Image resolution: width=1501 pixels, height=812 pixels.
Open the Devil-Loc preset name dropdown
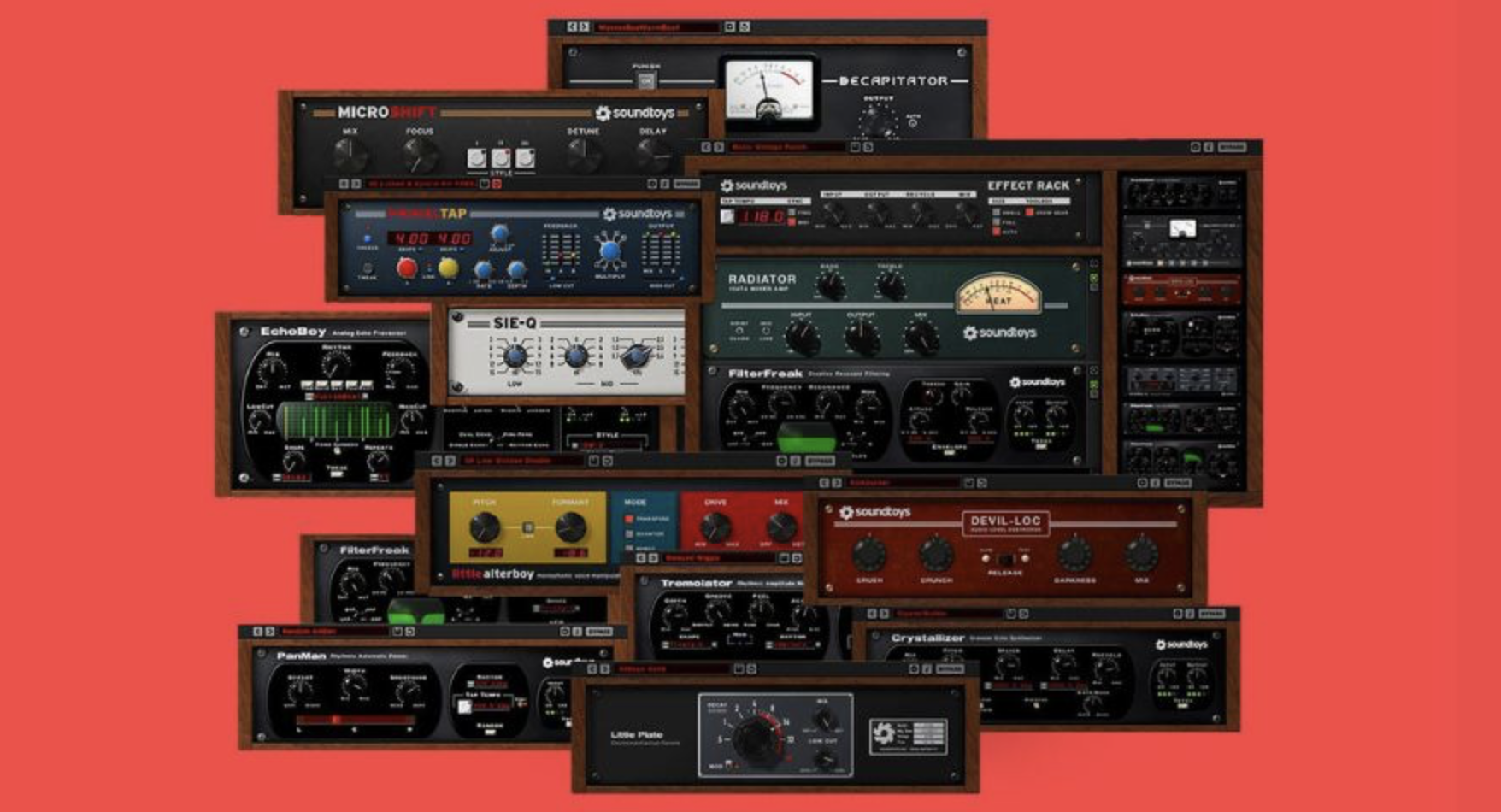coord(902,484)
